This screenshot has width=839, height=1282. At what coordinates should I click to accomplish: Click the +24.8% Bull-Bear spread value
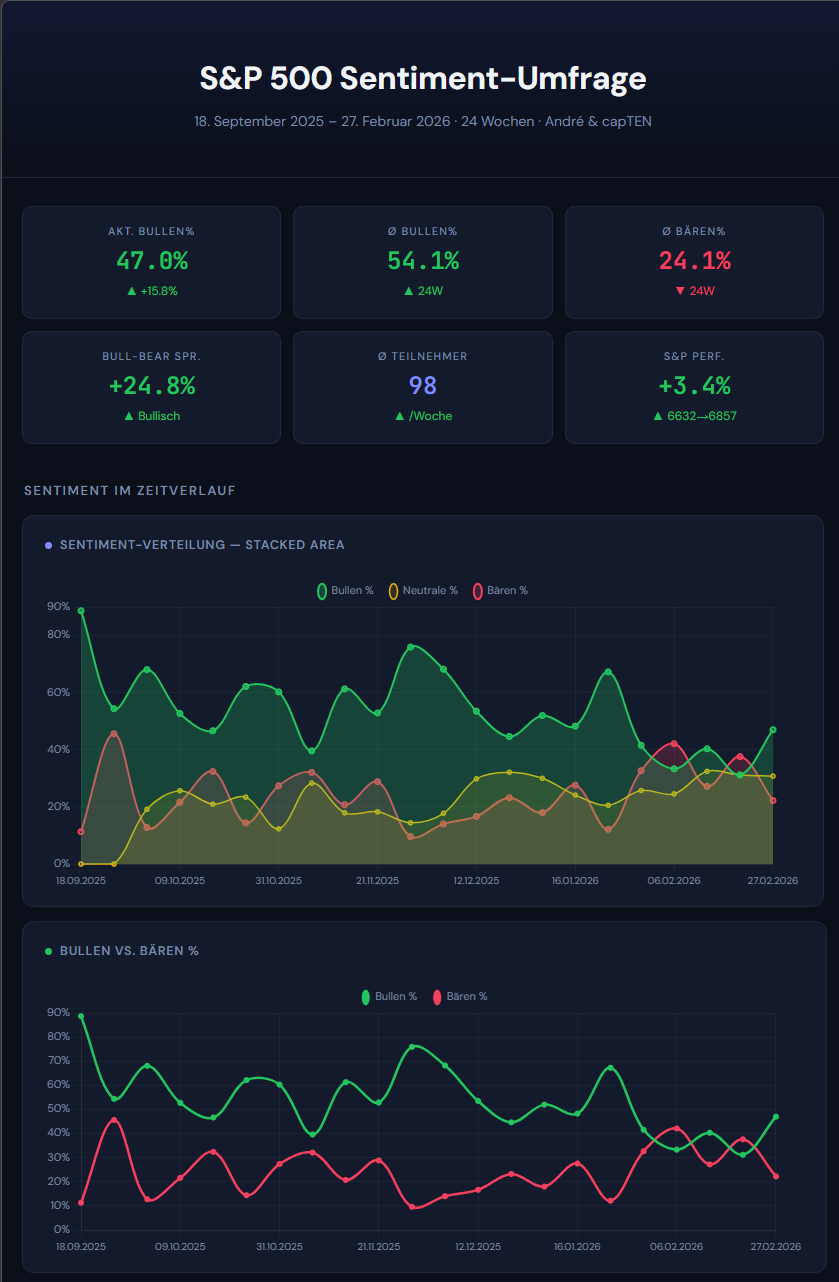pyautogui.click(x=151, y=386)
